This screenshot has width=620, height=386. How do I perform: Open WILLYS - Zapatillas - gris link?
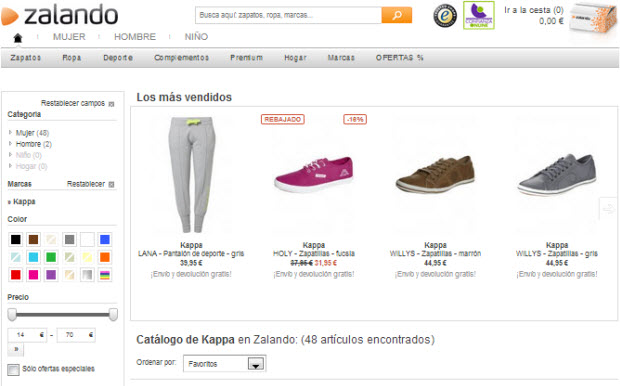[557, 254]
